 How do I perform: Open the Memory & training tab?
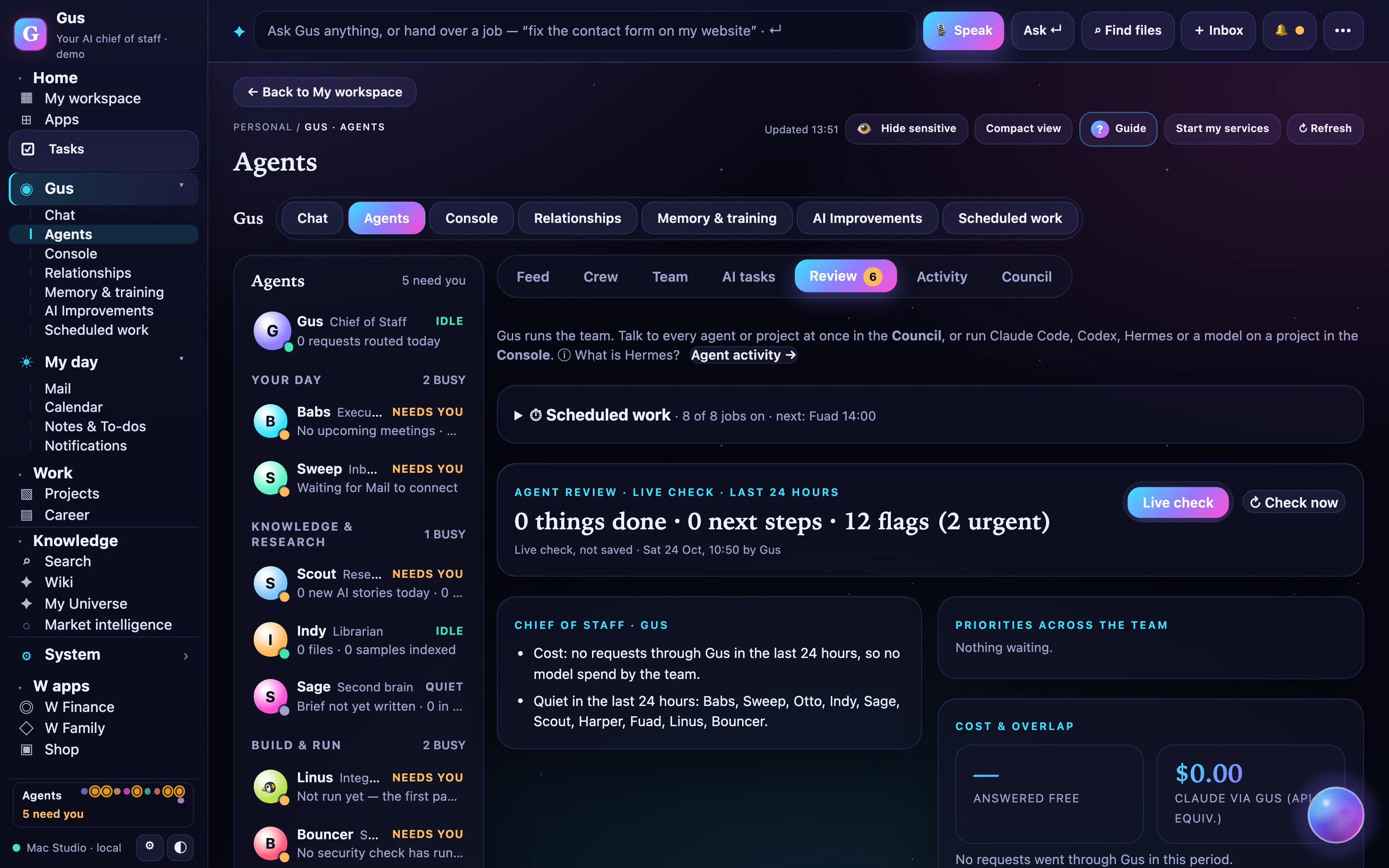(716, 218)
